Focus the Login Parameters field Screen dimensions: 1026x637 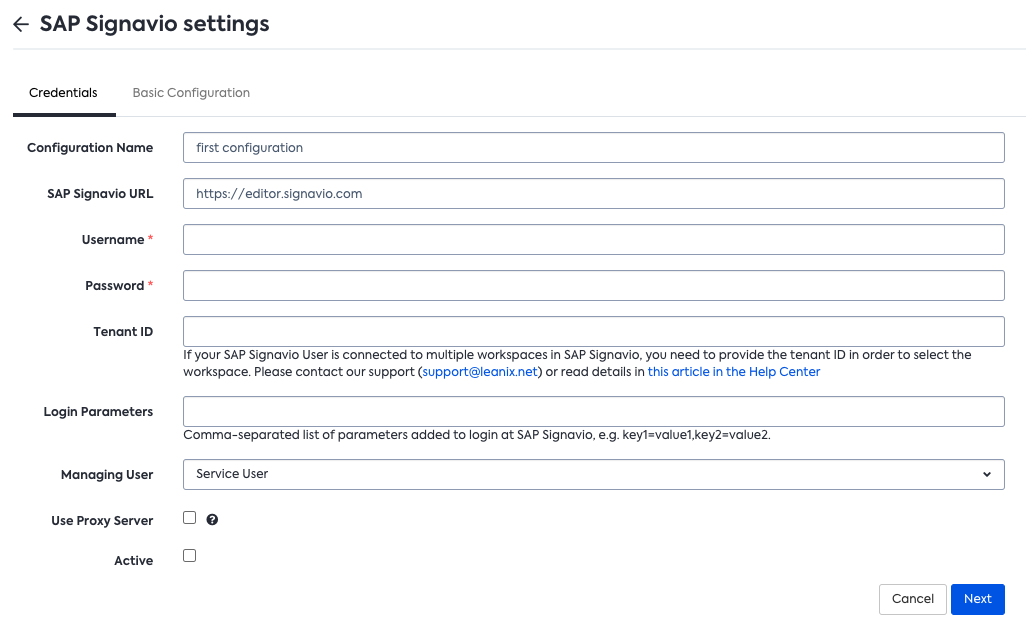click(x=593, y=412)
